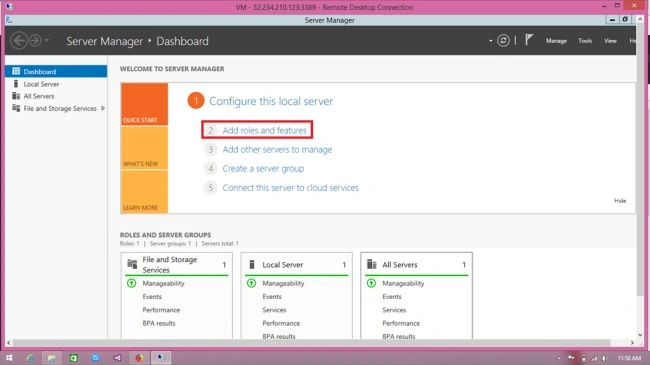Click the refresh dashboard icon
This screenshot has width=650, height=365.
pos(503,41)
